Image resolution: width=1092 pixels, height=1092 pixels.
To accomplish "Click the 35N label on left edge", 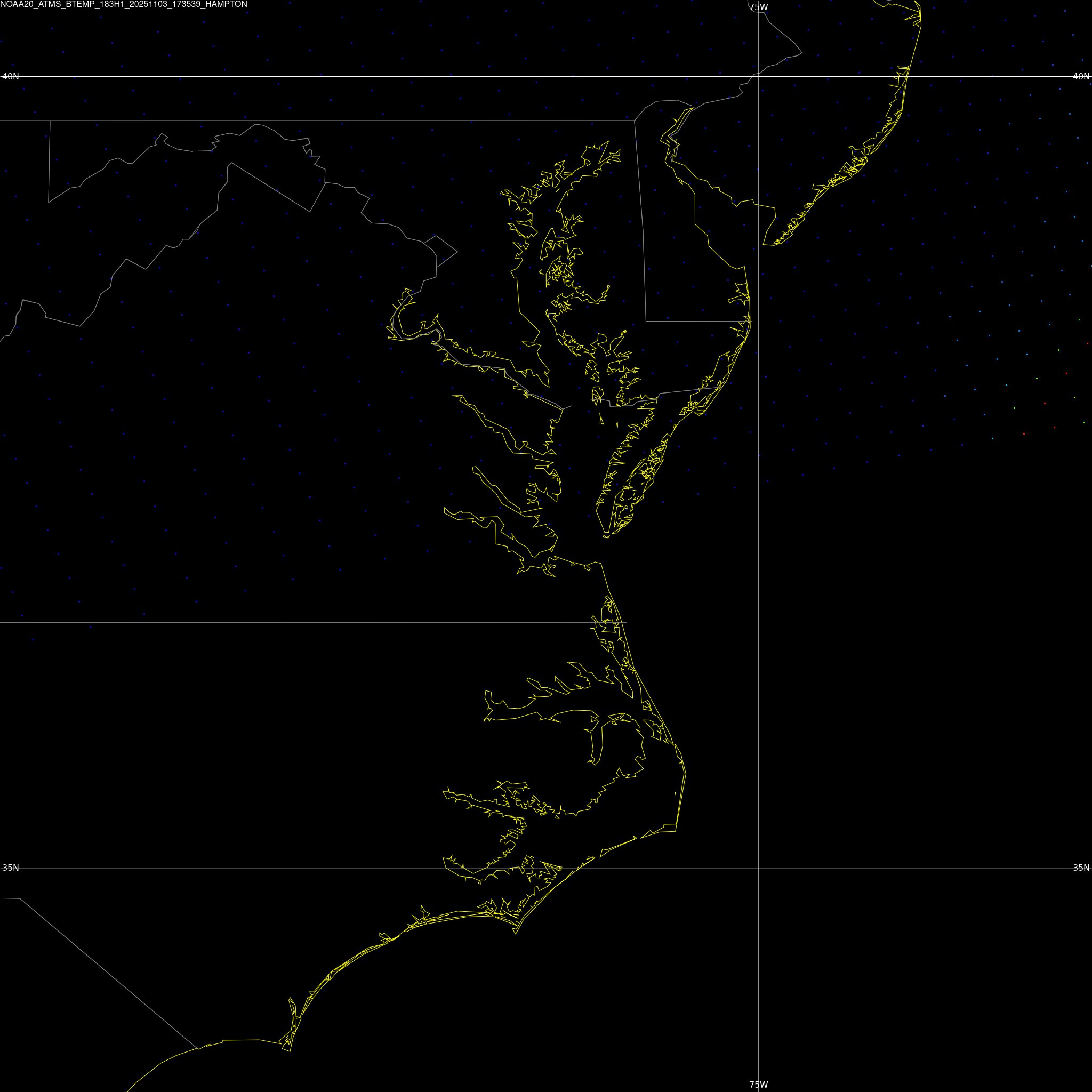I will [10, 868].
